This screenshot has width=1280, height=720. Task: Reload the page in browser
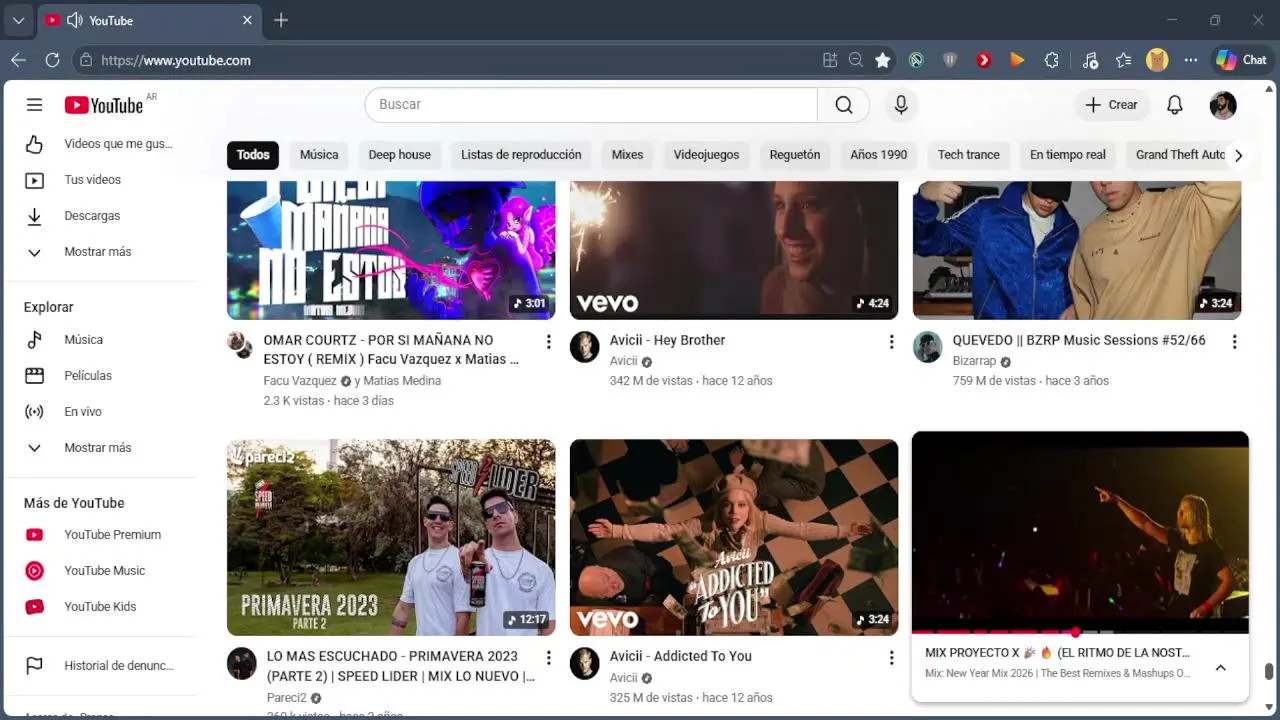point(52,60)
